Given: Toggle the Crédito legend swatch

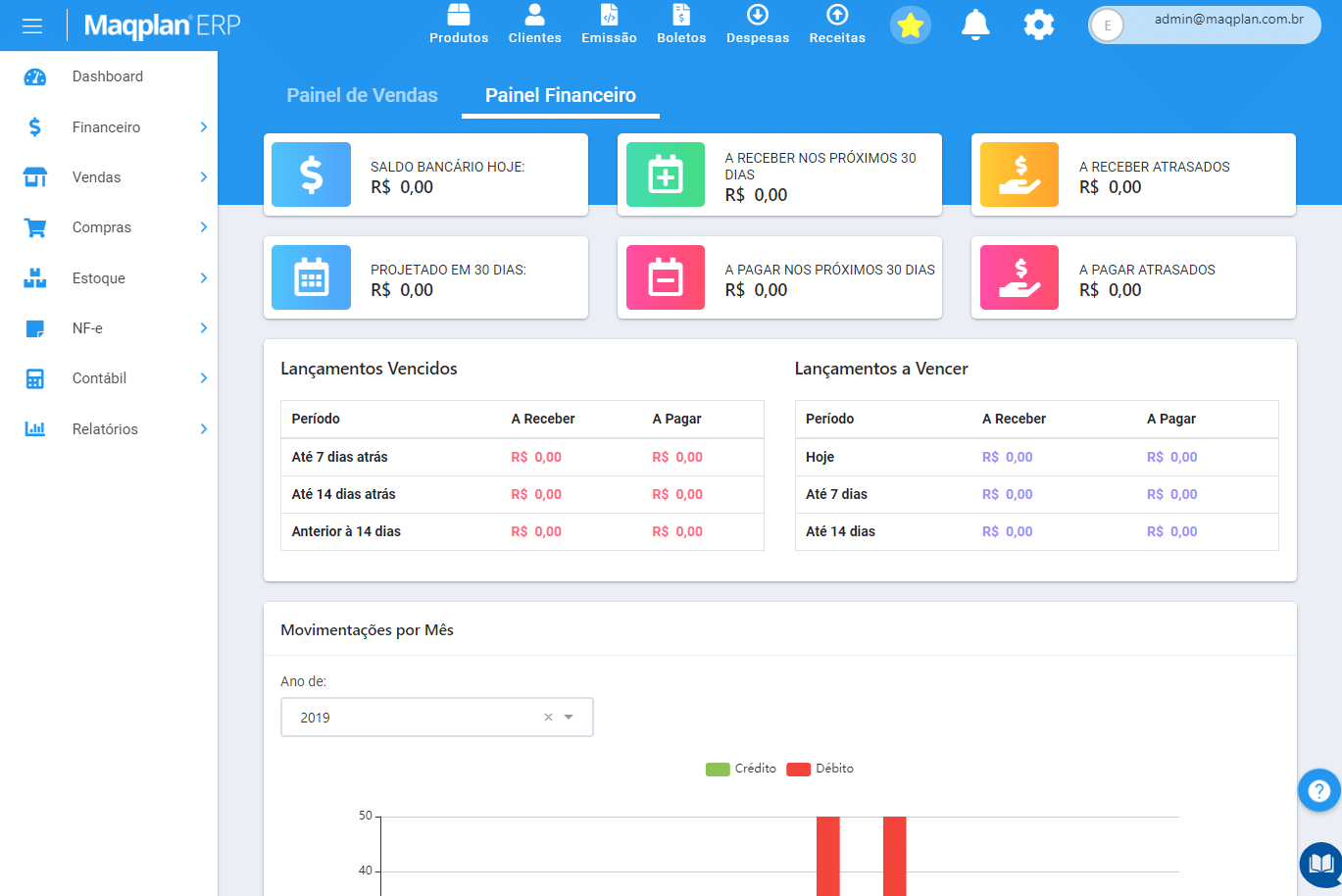Looking at the screenshot, I should (x=718, y=769).
